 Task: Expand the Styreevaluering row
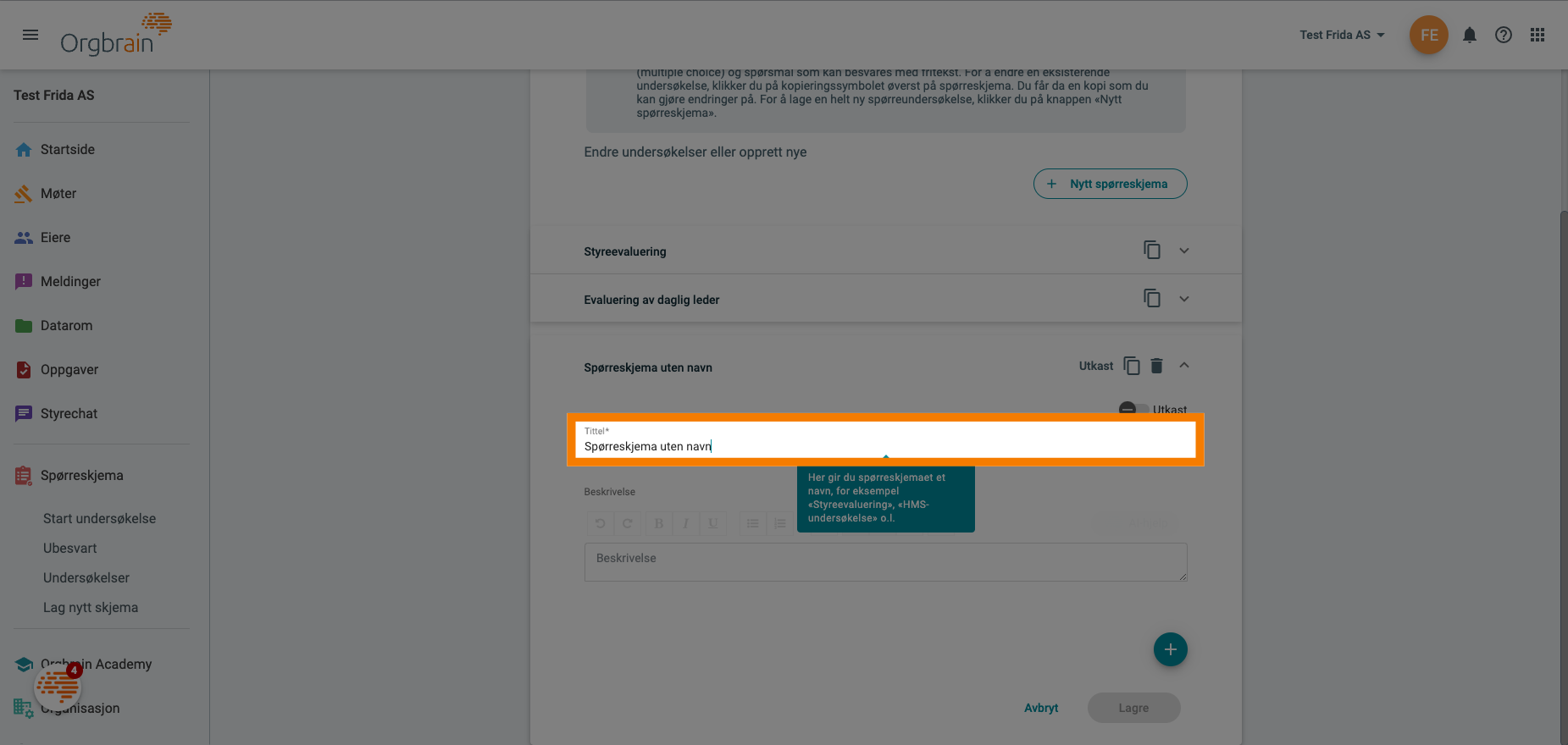pyautogui.click(x=1184, y=251)
